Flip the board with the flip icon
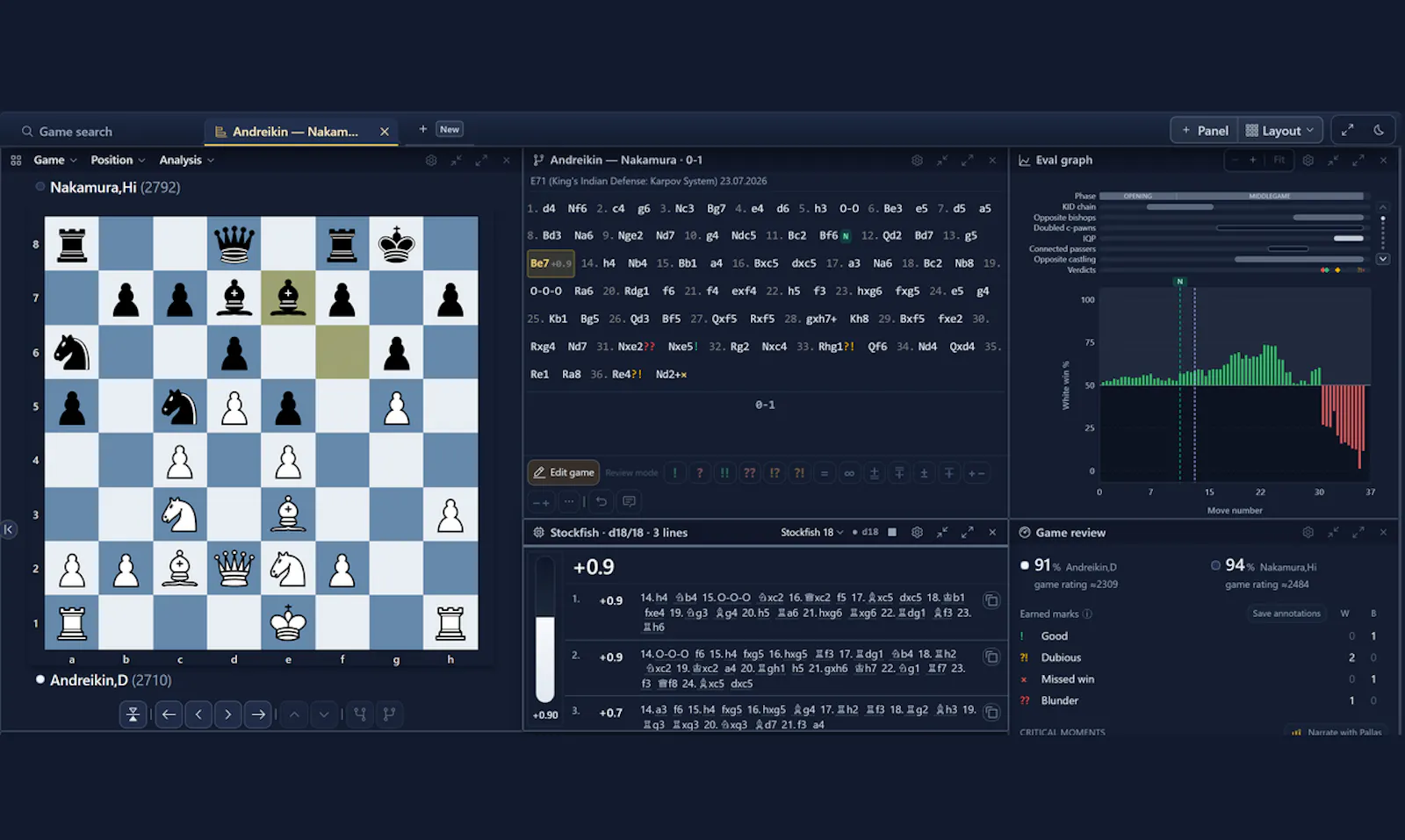1405x840 pixels. click(x=133, y=714)
